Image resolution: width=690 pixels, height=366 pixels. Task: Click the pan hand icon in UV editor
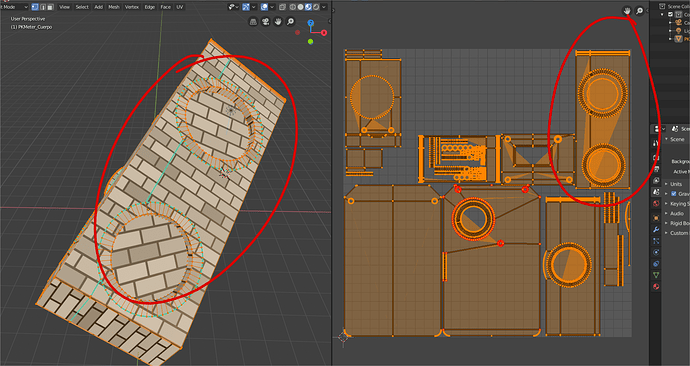click(627, 11)
